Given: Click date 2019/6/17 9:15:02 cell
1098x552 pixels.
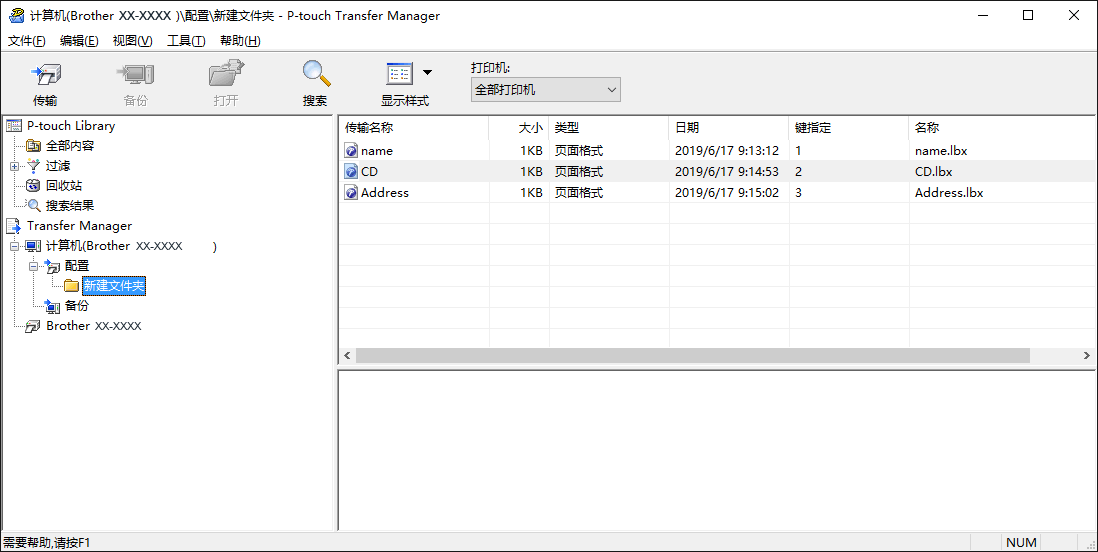Looking at the screenshot, I should [727, 193].
